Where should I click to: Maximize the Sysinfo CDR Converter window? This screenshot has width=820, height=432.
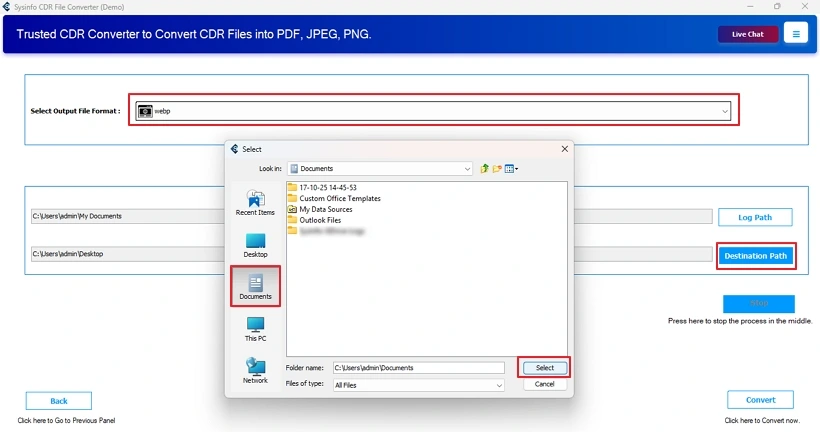pos(777,6)
